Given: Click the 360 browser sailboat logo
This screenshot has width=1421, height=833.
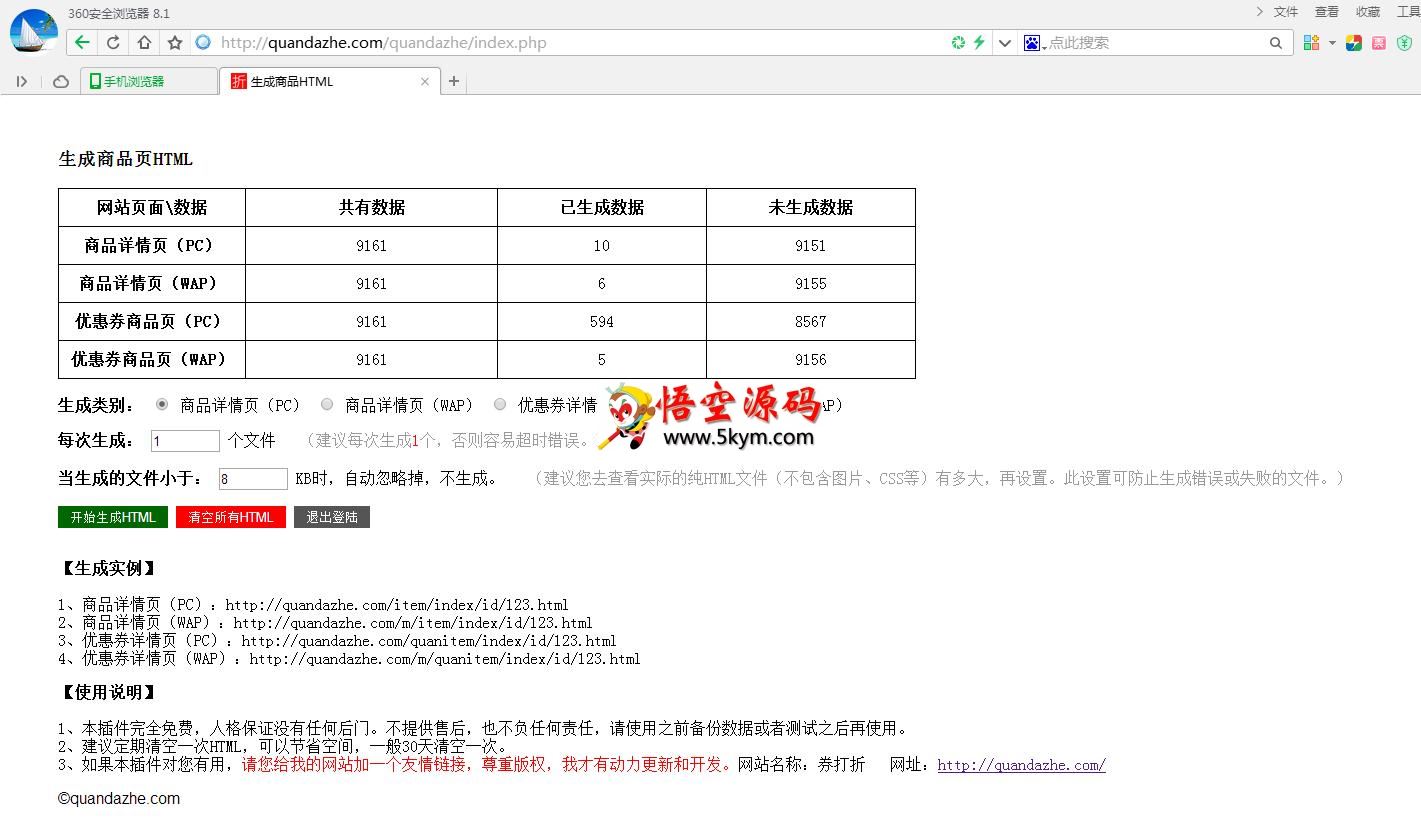Looking at the screenshot, I should [x=33, y=31].
